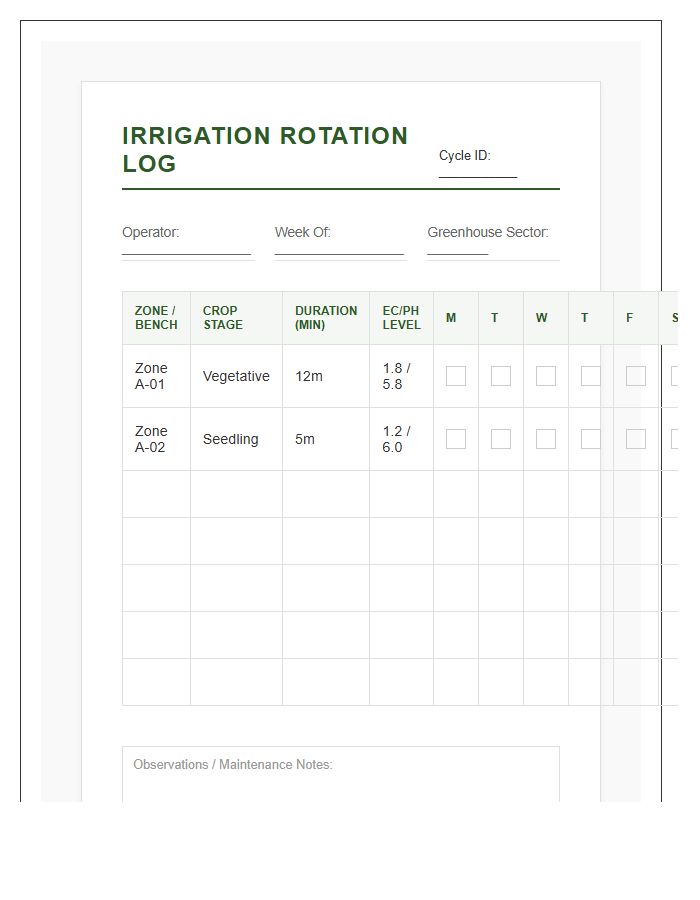This screenshot has height=900, width=700.
Task: Click the EC/PH LEVEL column header
Action: 402,317
